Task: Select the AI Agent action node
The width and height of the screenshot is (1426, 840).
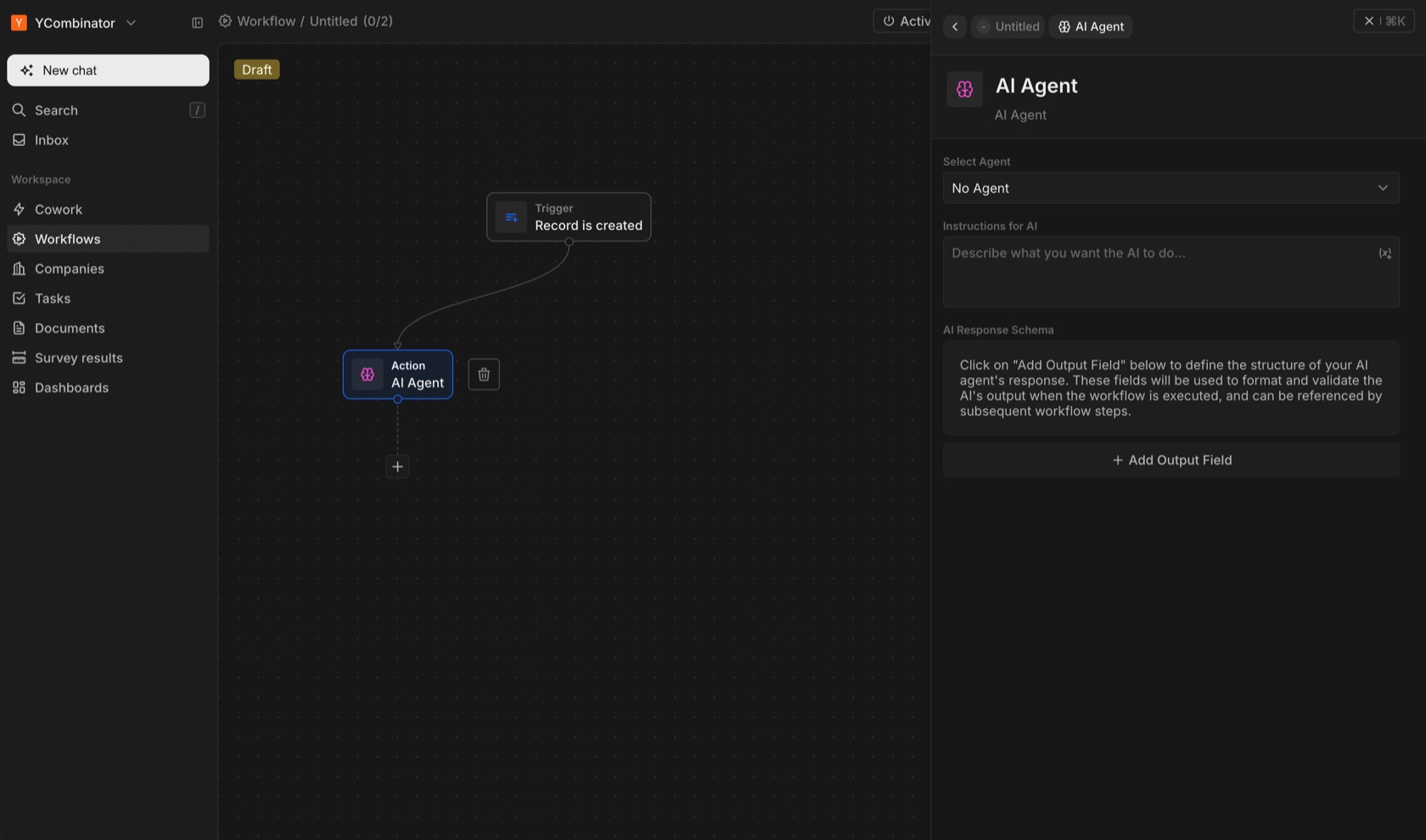Action: coord(398,374)
